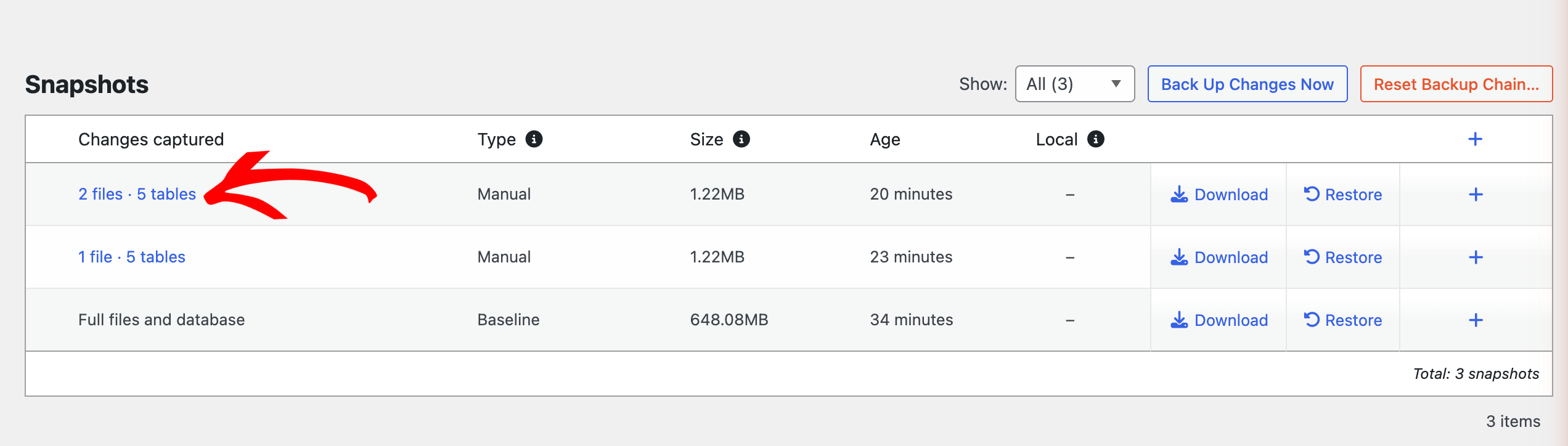
Task: Expand the '1 file · 5 tables' row details
Action: (1476, 257)
